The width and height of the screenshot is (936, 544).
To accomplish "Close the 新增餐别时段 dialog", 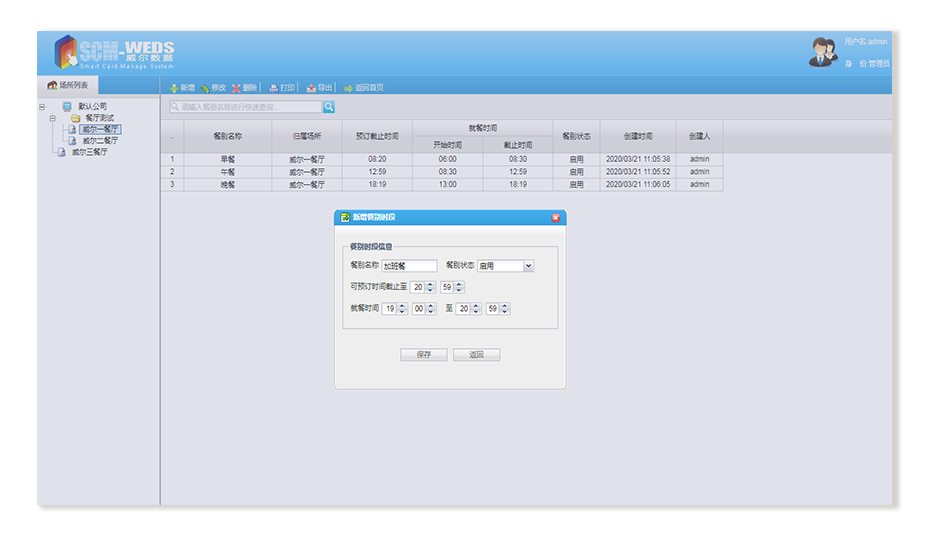I will click(x=556, y=217).
